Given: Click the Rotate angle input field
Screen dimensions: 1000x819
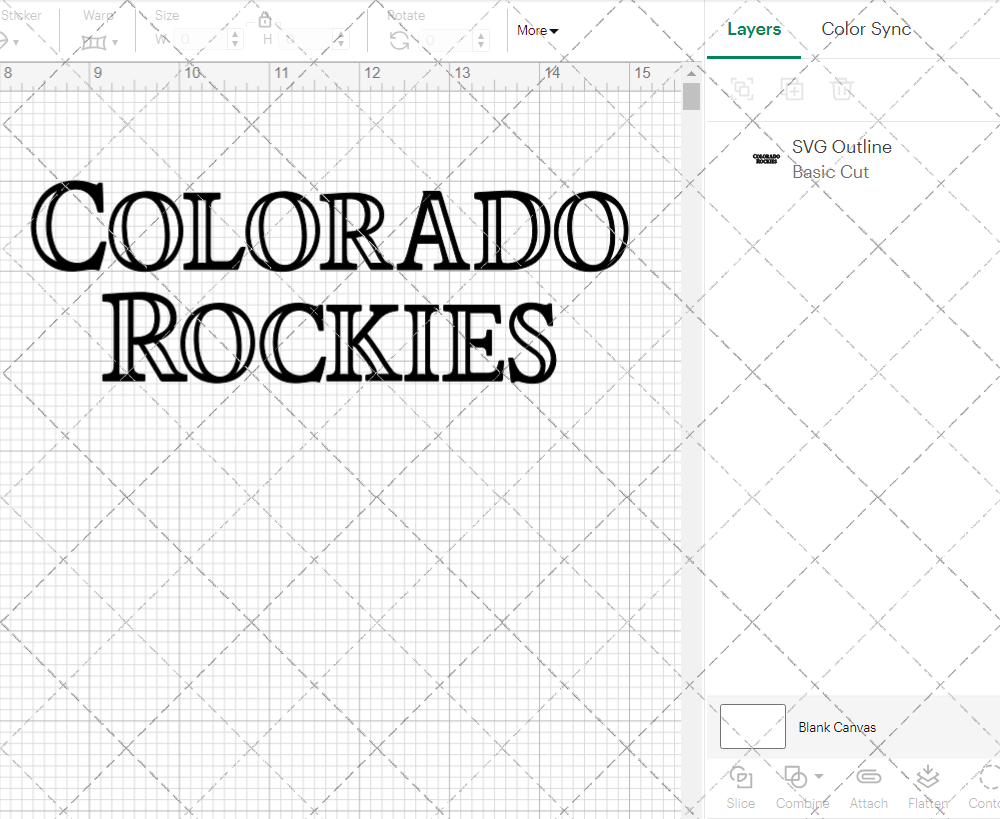Looking at the screenshot, I should [x=446, y=40].
